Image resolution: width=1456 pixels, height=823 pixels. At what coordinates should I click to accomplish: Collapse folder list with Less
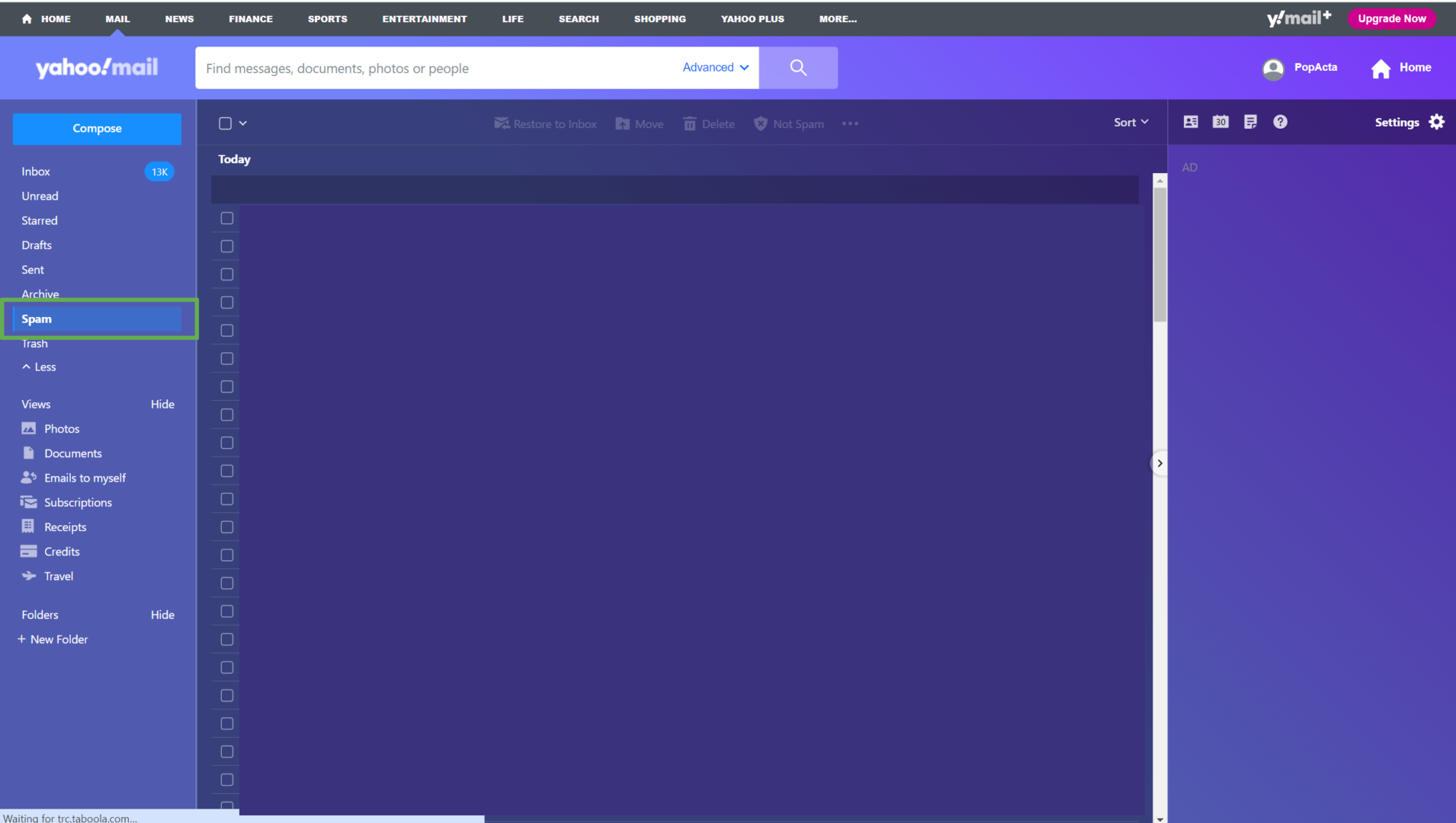(39, 367)
